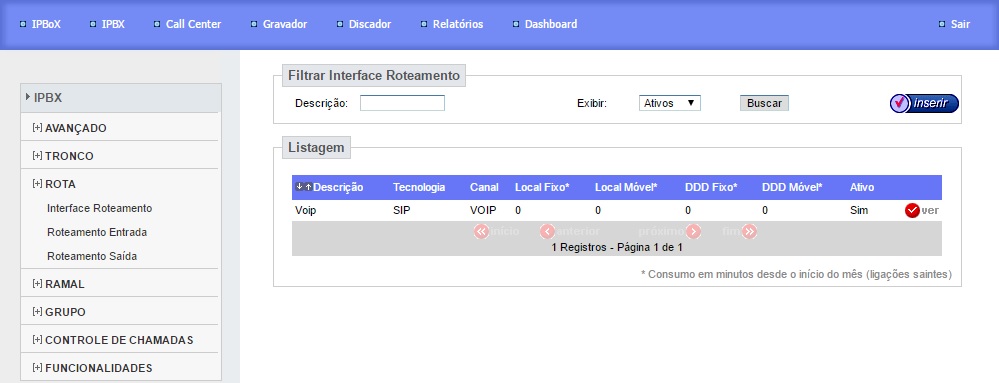This screenshot has height=383, width=999.
Task: Collapse the ROTA section
Action: tap(54, 184)
